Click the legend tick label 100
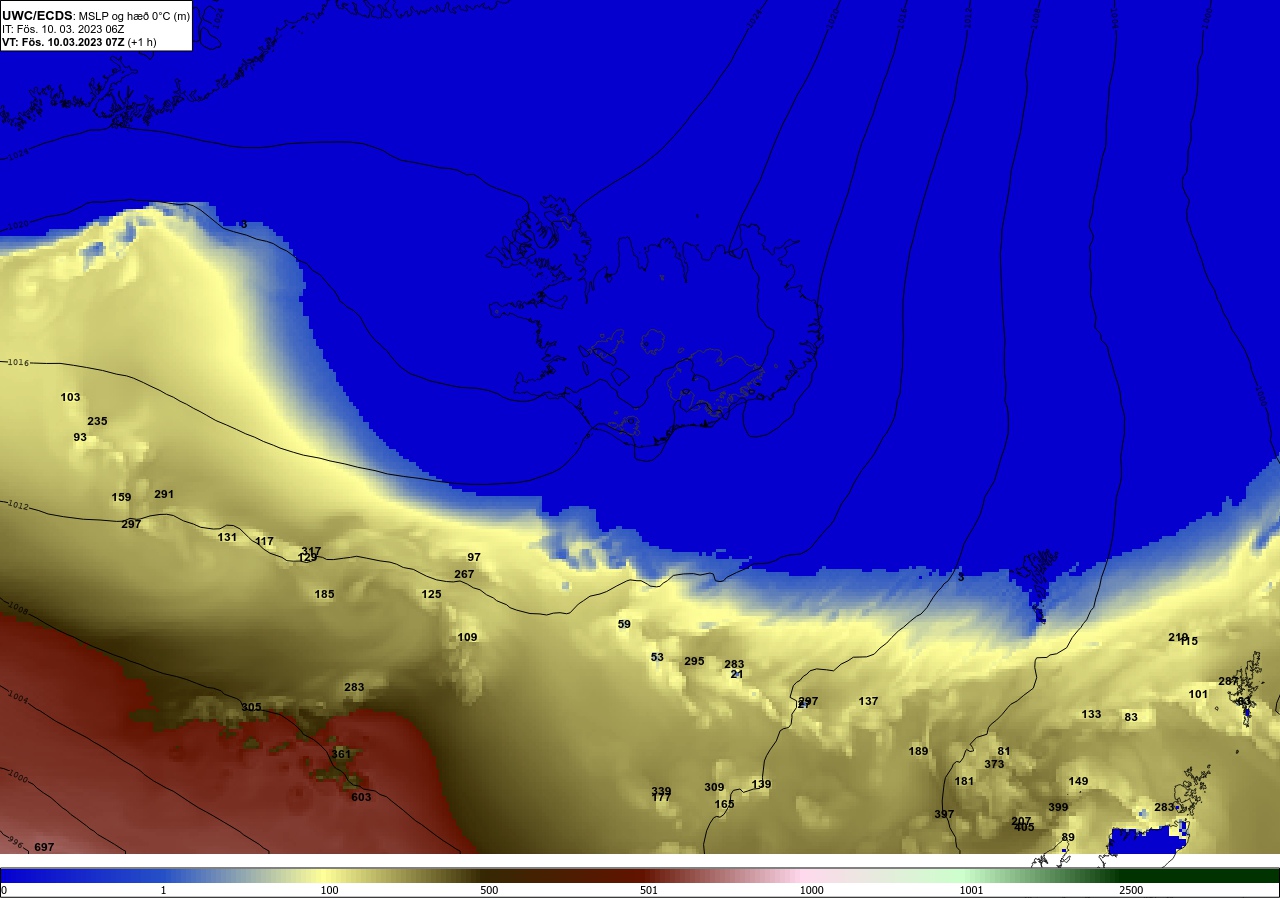Image resolution: width=1280 pixels, height=898 pixels. coord(329,890)
